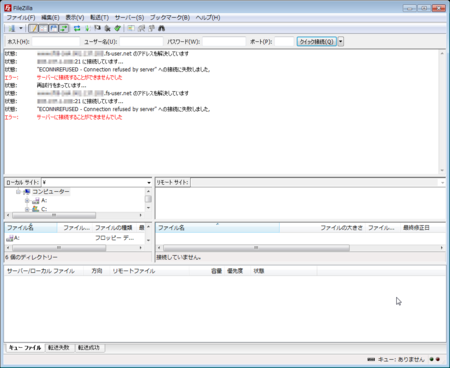
Task: Select コンピューター in the local tree
Action: coord(51,192)
